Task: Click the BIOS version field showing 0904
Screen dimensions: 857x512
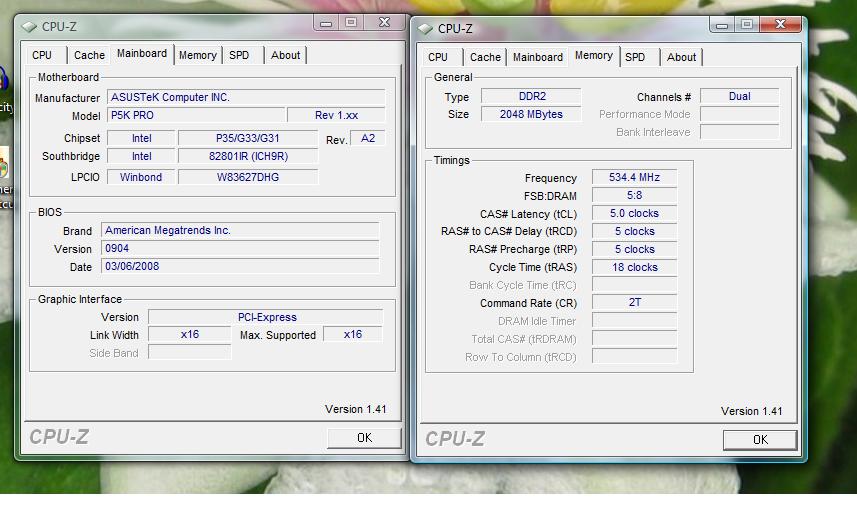Action: pyautogui.click(x=240, y=249)
